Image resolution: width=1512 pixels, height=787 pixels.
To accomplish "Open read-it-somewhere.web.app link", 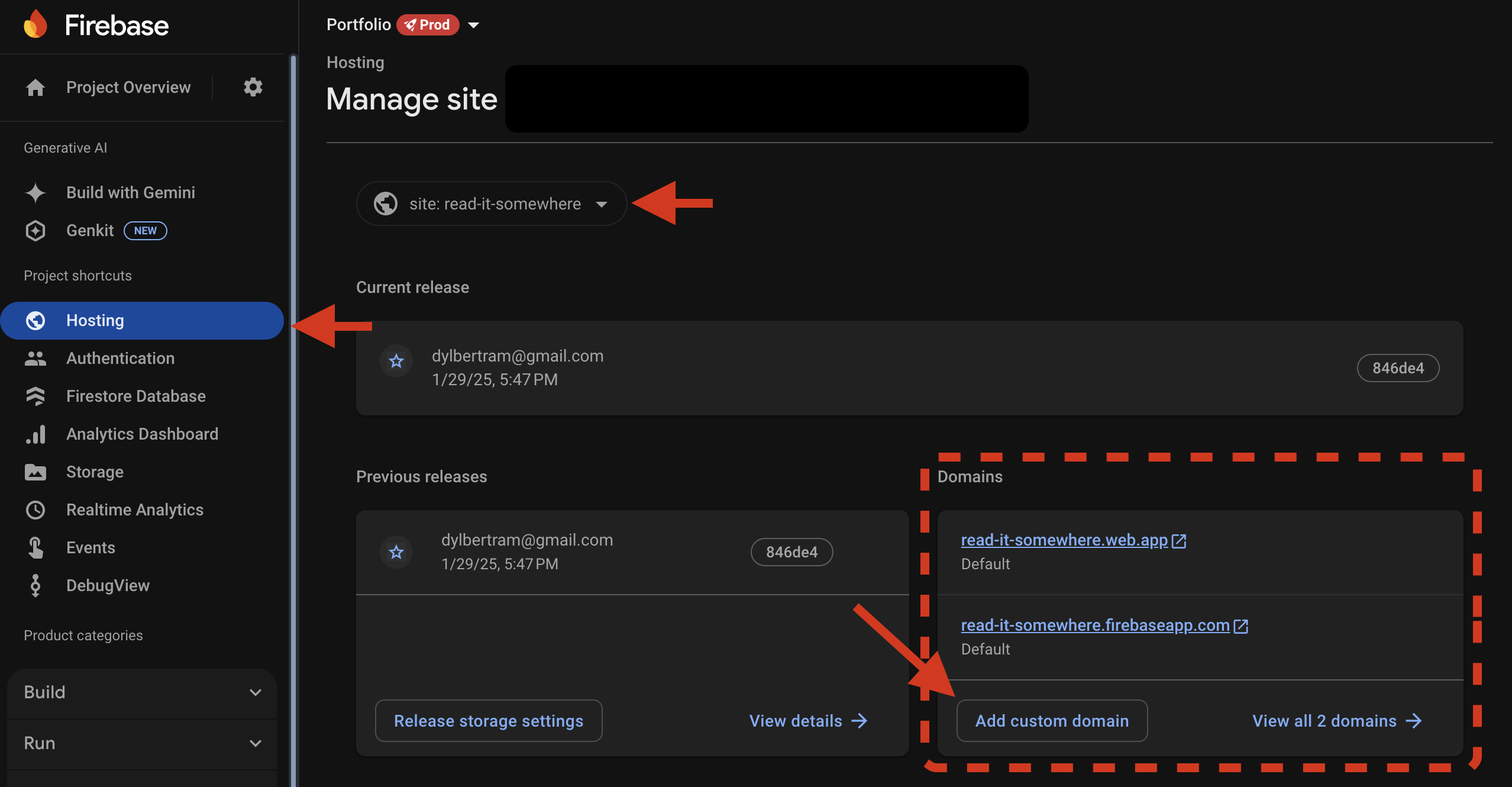I will 1064,540.
